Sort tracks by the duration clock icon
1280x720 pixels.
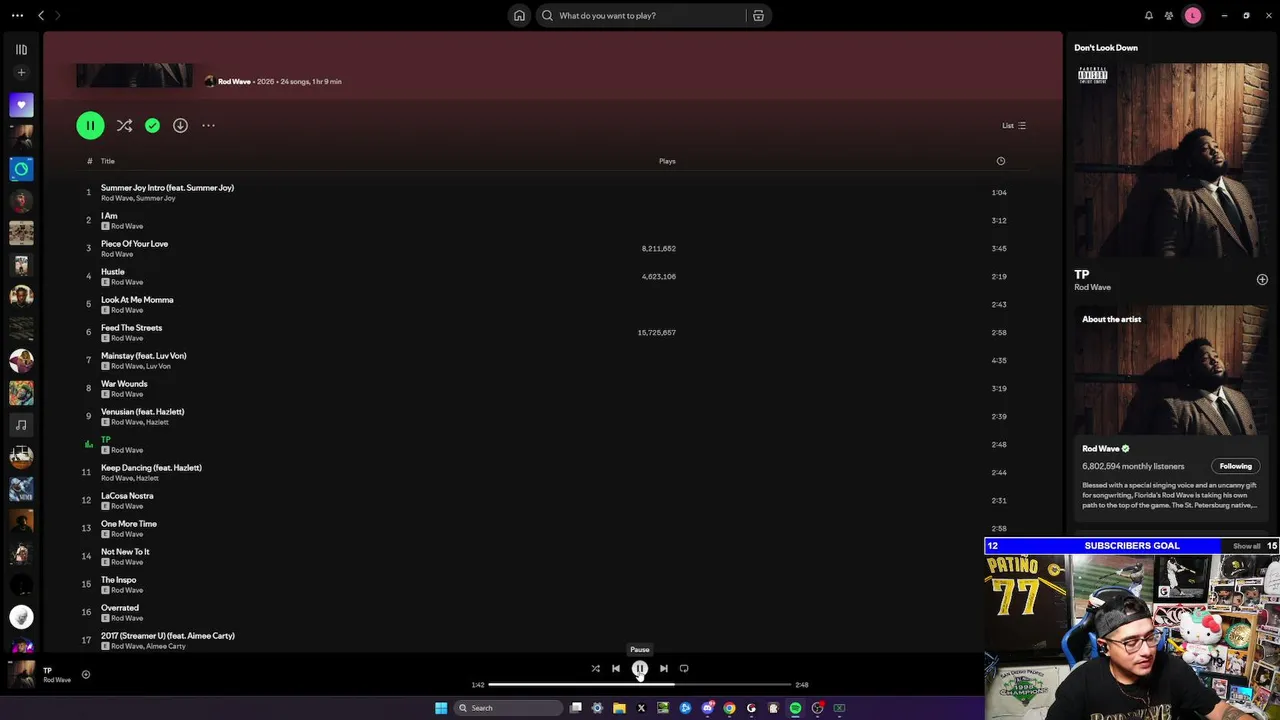point(1000,161)
